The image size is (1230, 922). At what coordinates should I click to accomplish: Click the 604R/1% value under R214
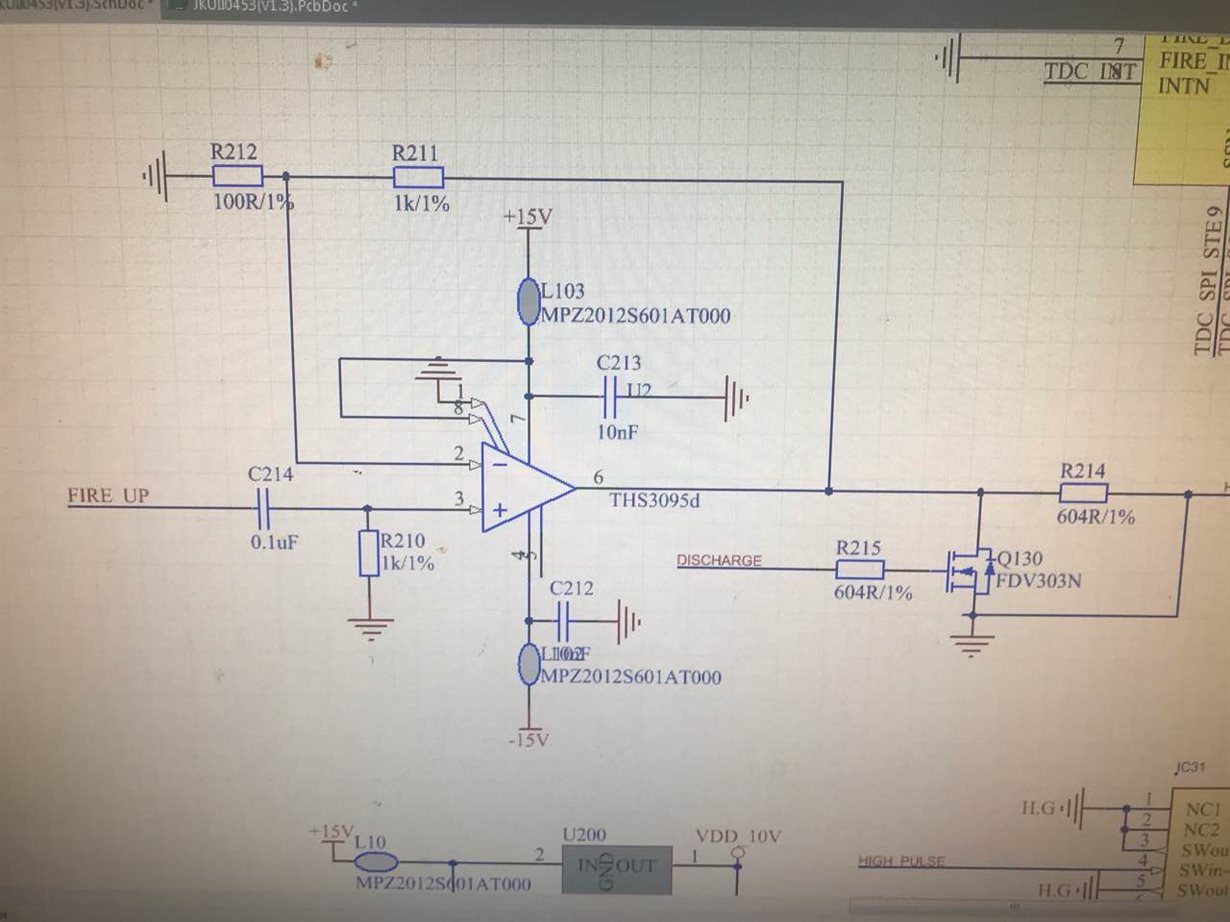pyautogui.click(x=1097, y=517)
